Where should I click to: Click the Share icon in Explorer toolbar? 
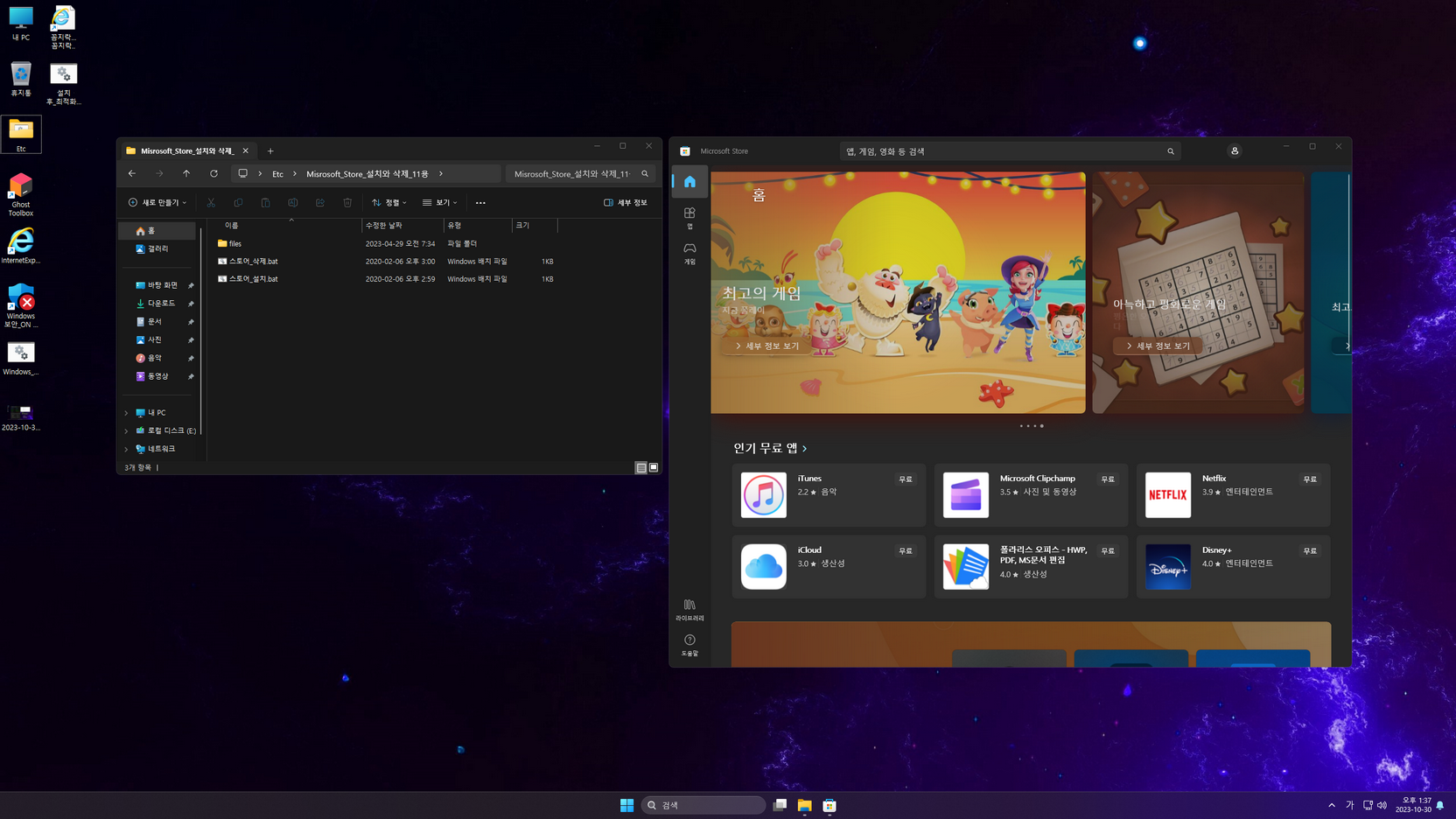coord(320,202)
